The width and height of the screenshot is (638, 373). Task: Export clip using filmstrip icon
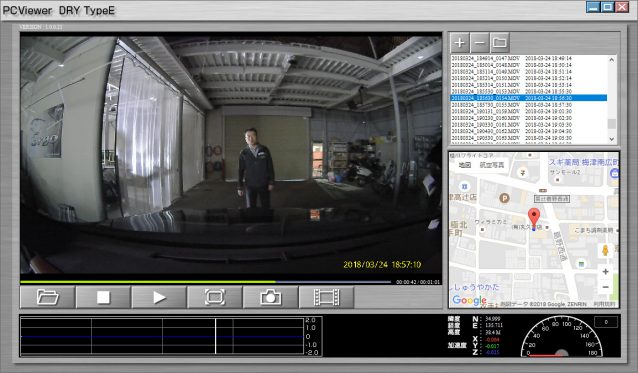[326, 297]
